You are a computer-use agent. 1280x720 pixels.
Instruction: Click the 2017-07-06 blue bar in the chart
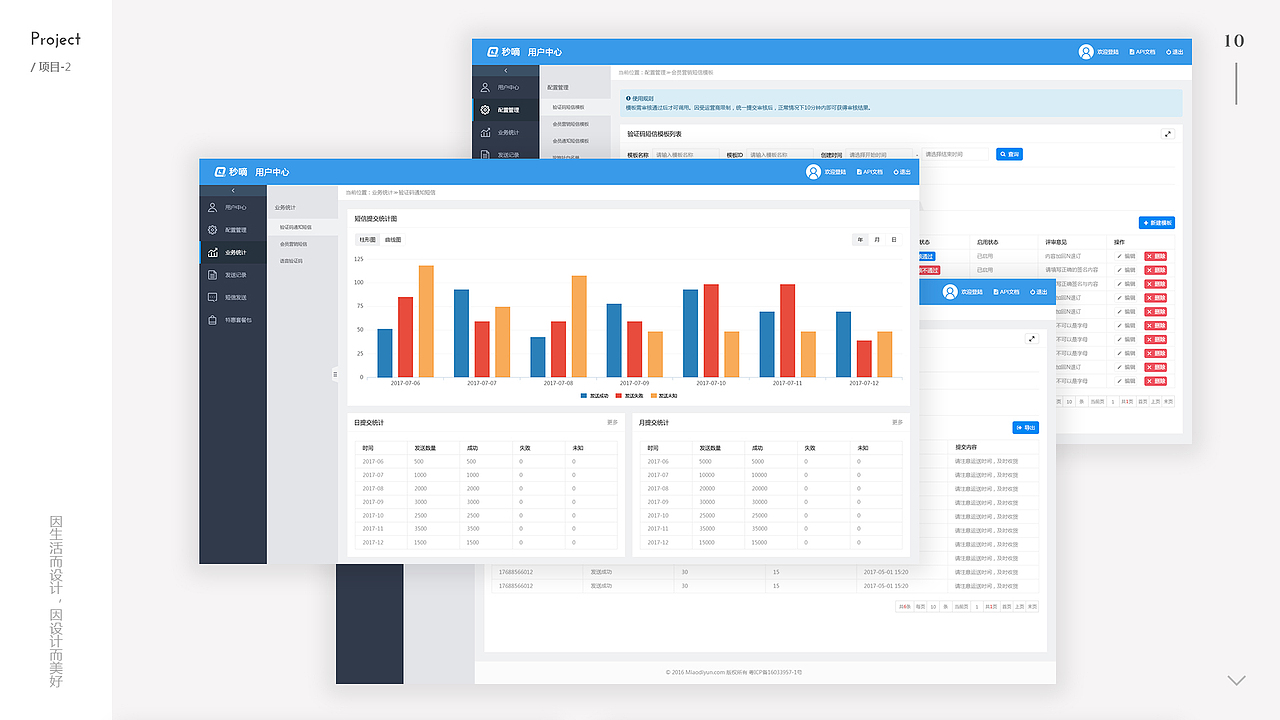[385, 353]
